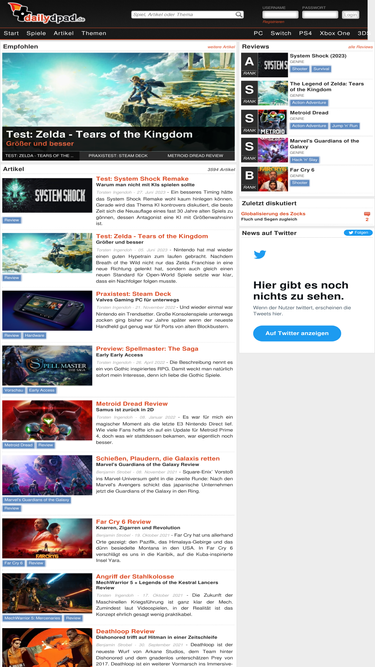Click the Folgen Twitter follow button
The width and height of the screenshot is (375, 667).
[358, 233]
